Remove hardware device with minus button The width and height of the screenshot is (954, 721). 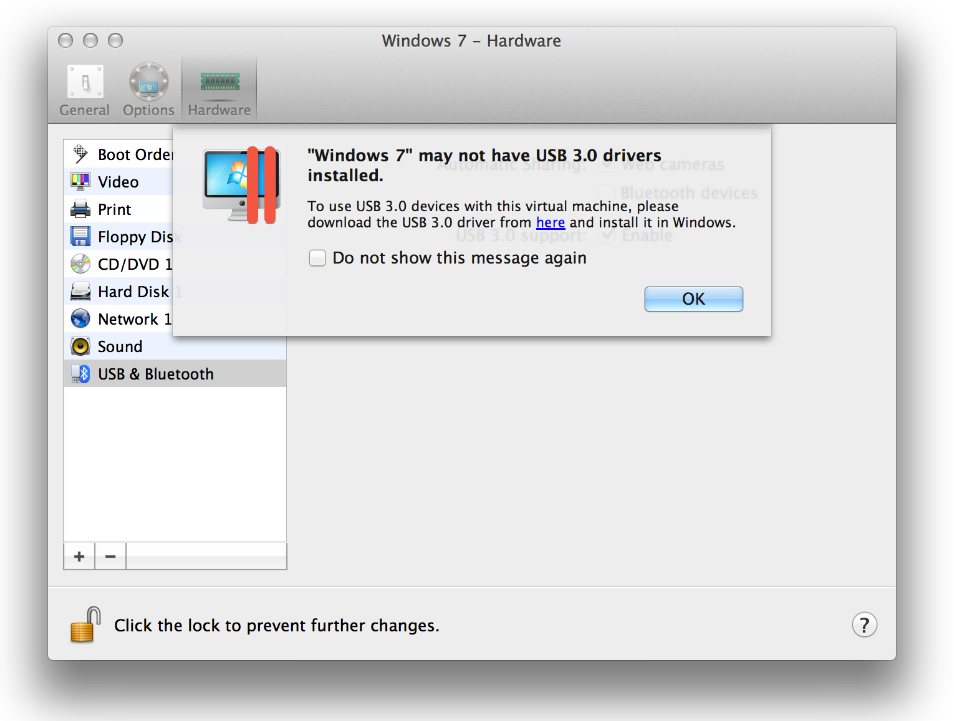(110, 556)
